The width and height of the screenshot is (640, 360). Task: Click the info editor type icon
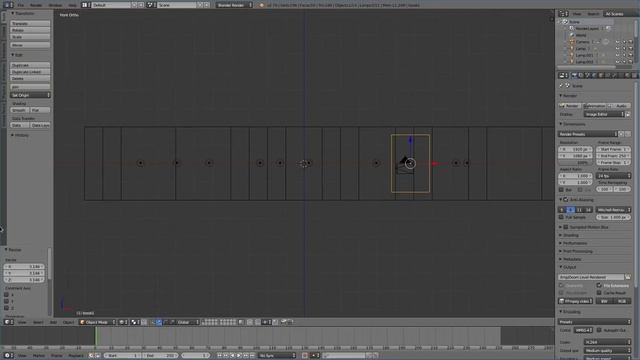8,5
